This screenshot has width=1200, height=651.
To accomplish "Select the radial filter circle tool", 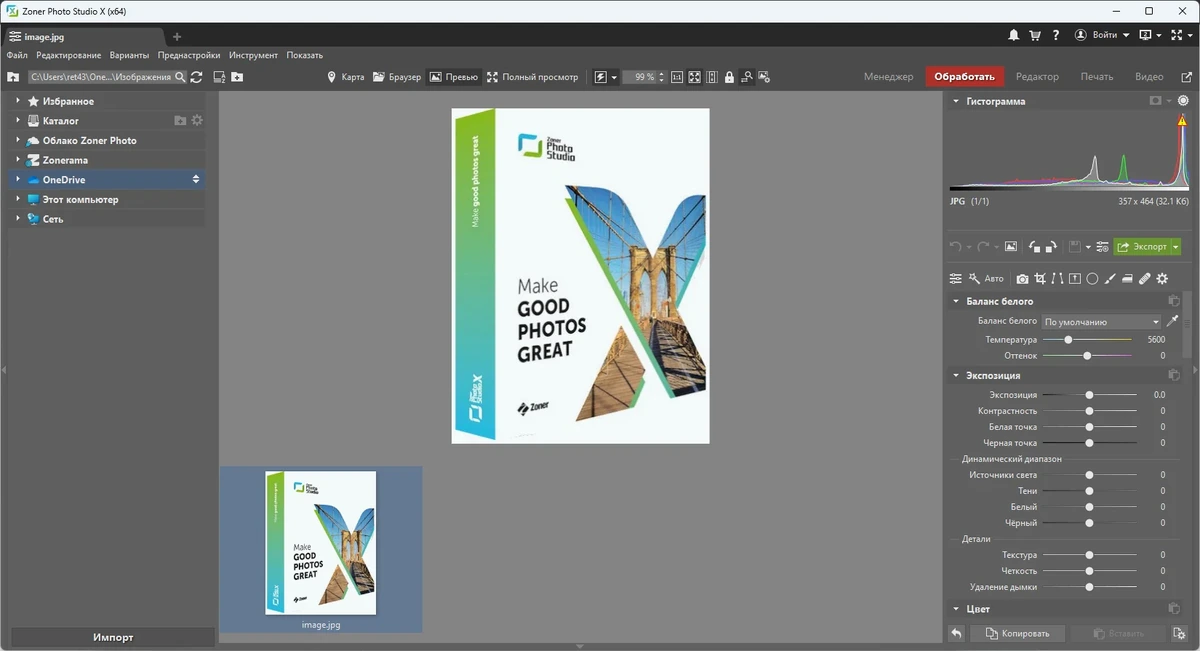I will pos(1092,279).
